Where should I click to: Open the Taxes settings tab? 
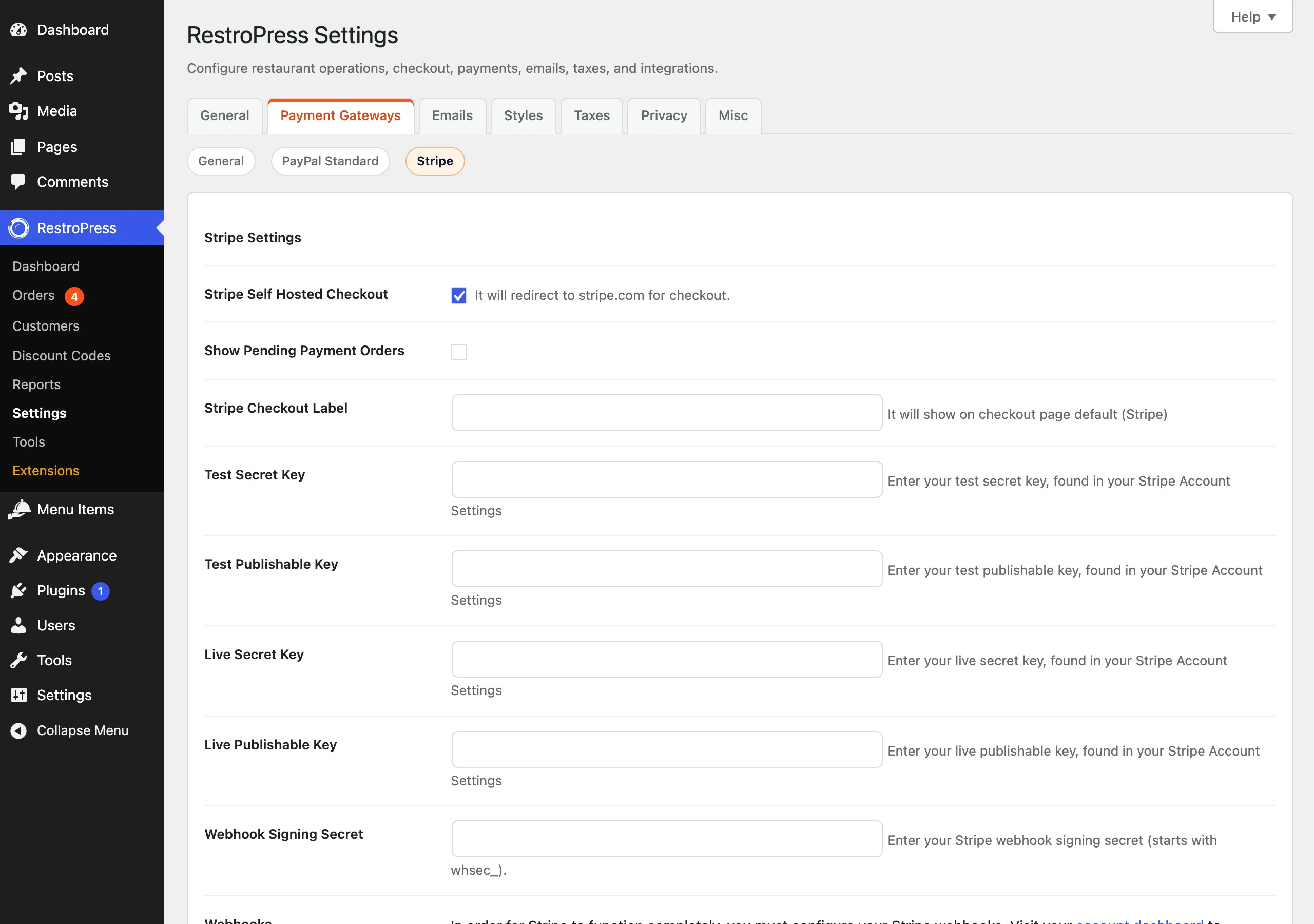(592, 115)
